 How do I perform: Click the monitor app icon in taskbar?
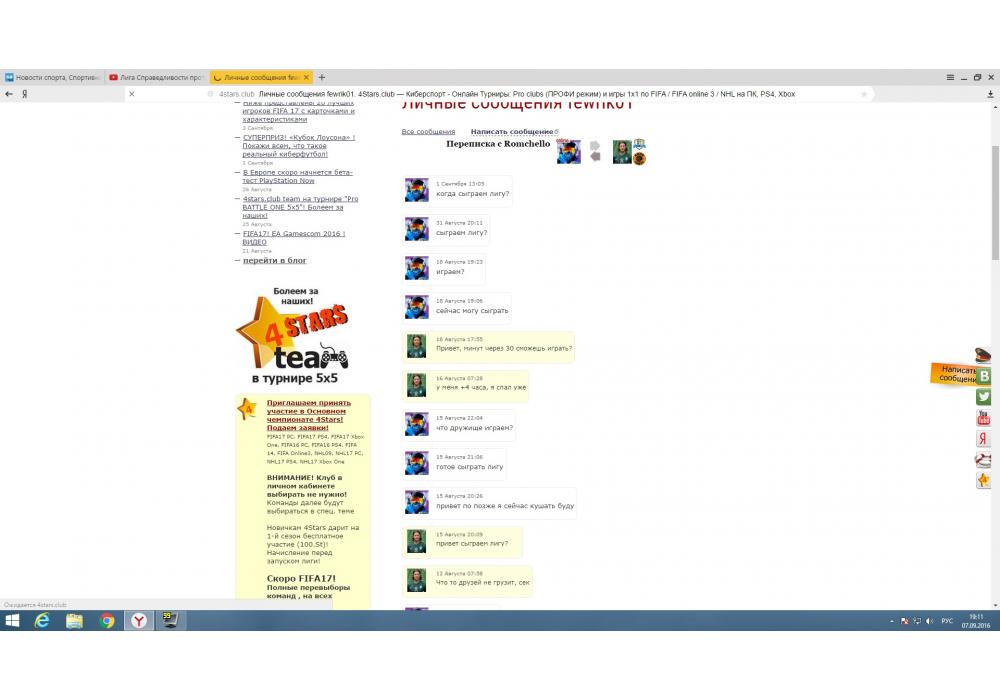pos(170,620)
